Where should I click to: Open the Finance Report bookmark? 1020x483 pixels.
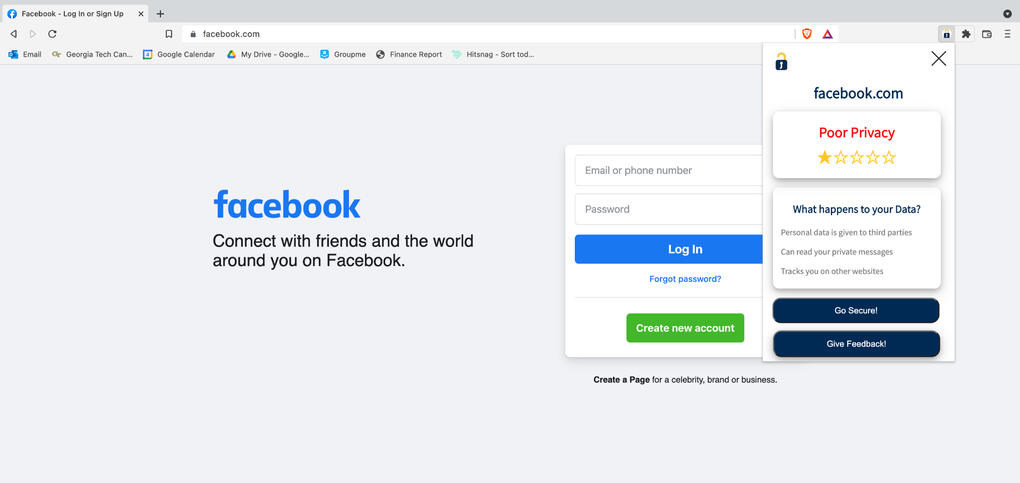click(409, 54)
